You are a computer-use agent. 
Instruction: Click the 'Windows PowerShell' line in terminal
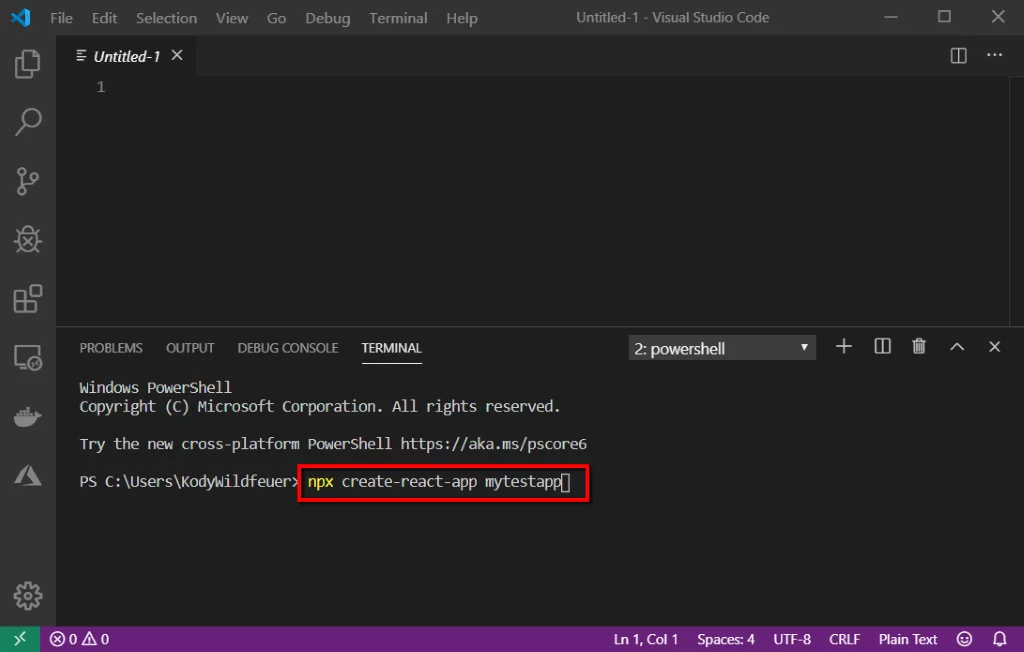(x=155, y=387)
